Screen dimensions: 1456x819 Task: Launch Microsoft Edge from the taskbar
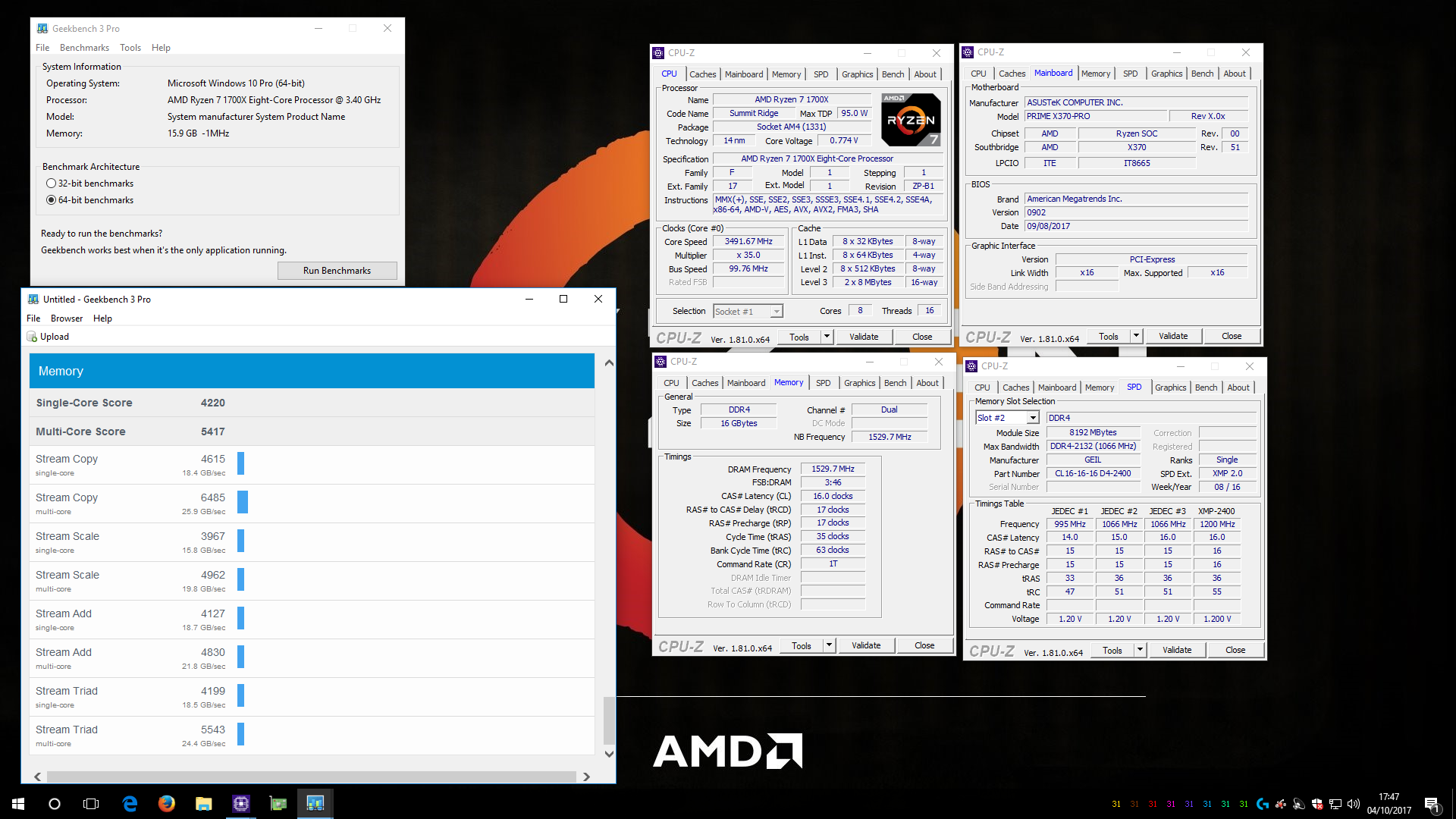pos(130,804)
